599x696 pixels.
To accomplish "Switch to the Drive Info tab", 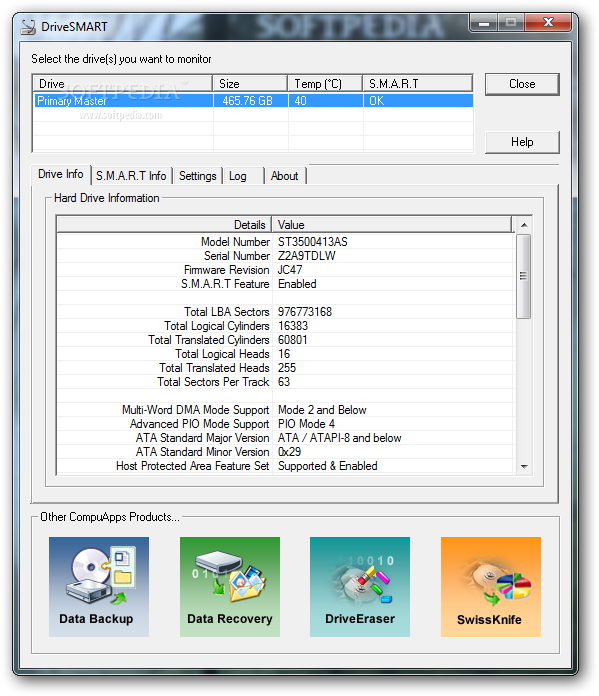I will [61, 174].
